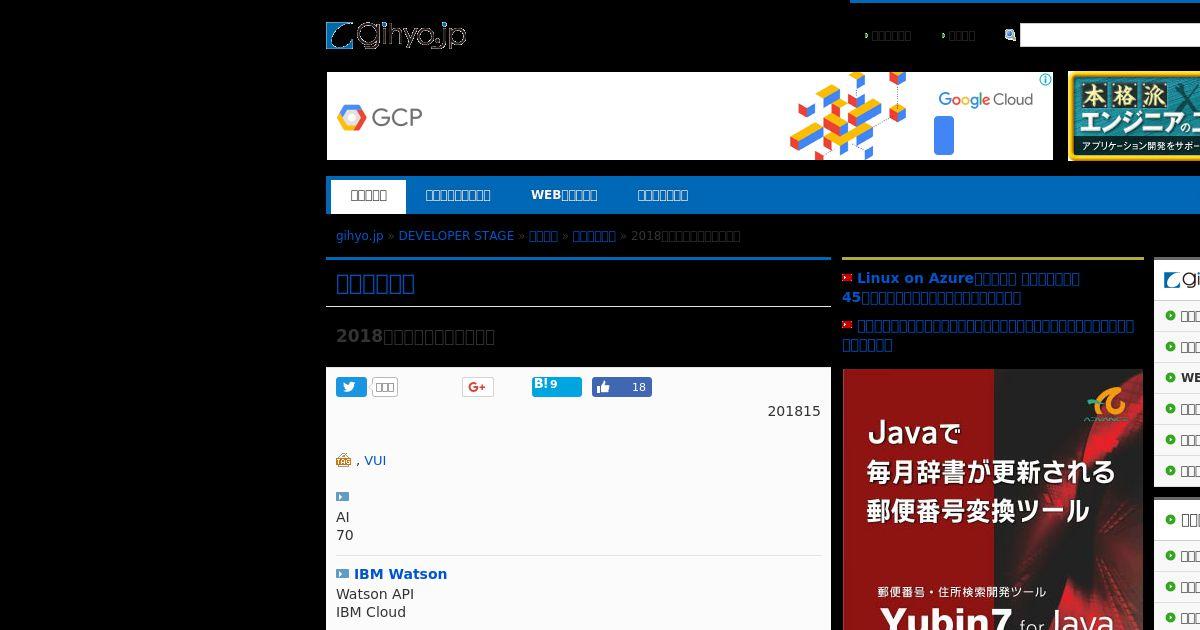
Task: Switch to the WEB tab in the nav bar
Action: 564,195
